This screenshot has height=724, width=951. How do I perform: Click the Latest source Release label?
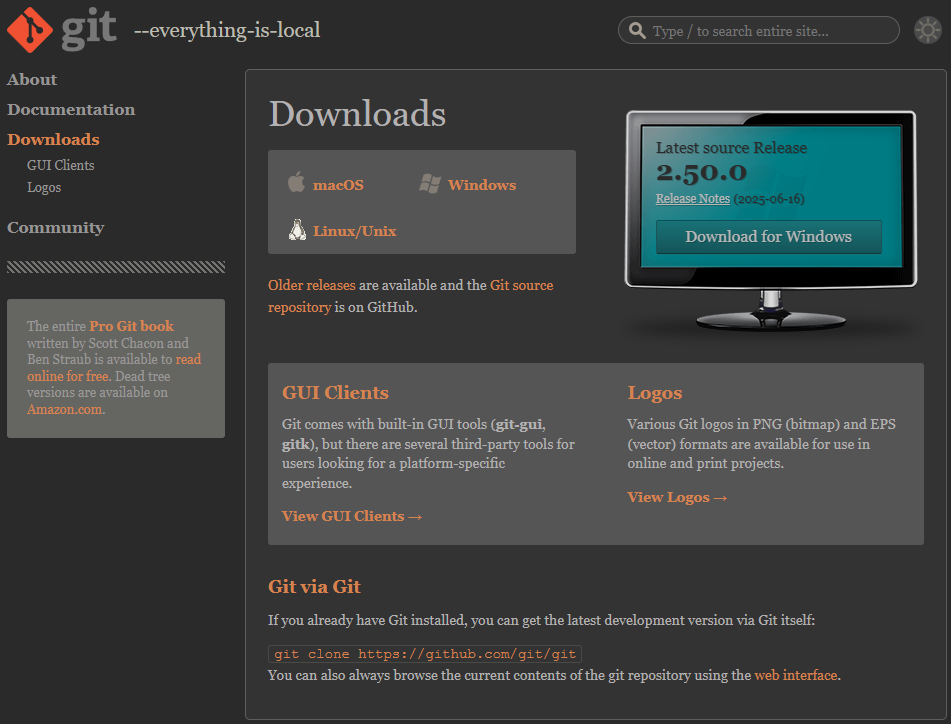pyautogui.click(x=731, y=147)
